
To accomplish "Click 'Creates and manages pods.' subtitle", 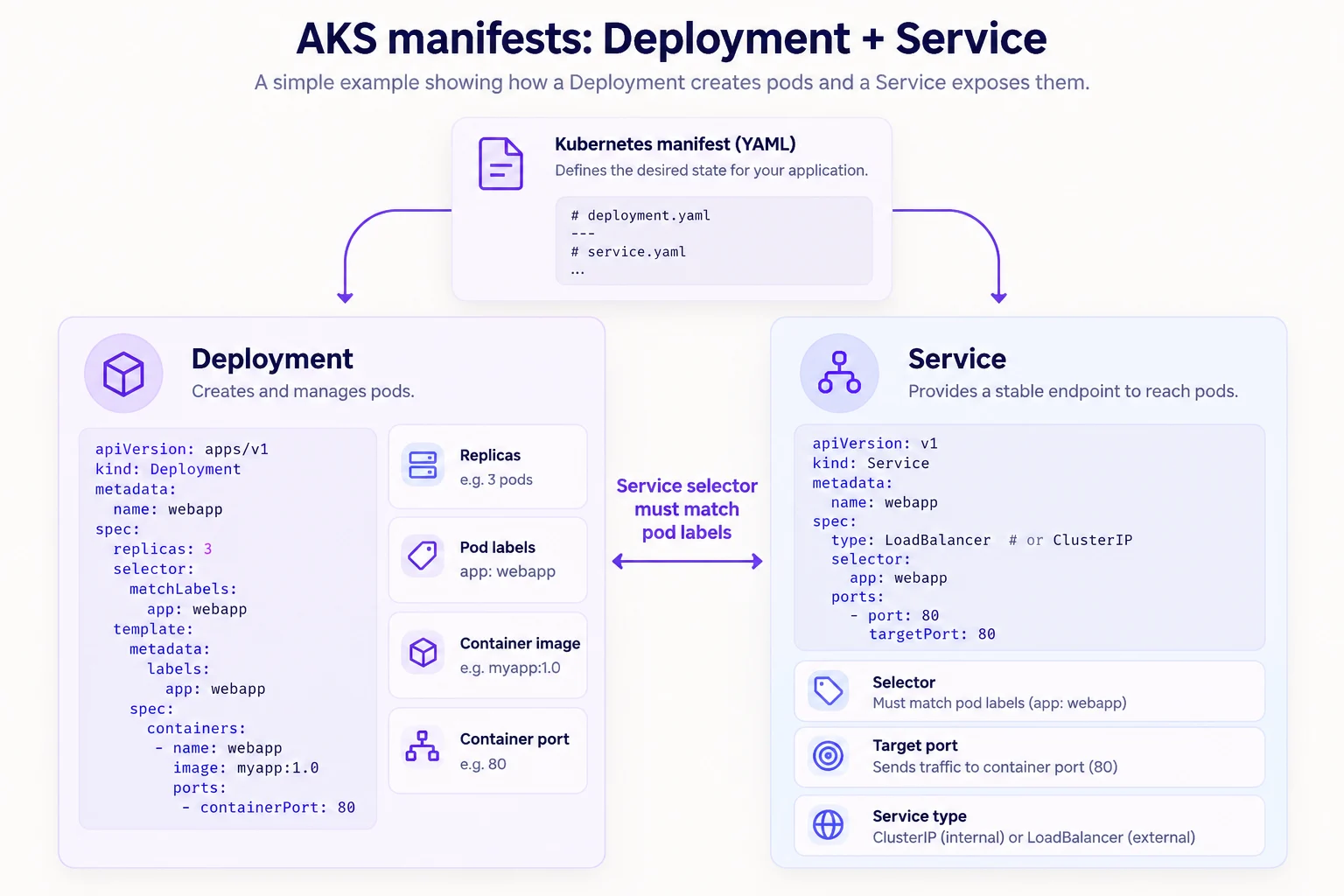I will click(303, 391).
